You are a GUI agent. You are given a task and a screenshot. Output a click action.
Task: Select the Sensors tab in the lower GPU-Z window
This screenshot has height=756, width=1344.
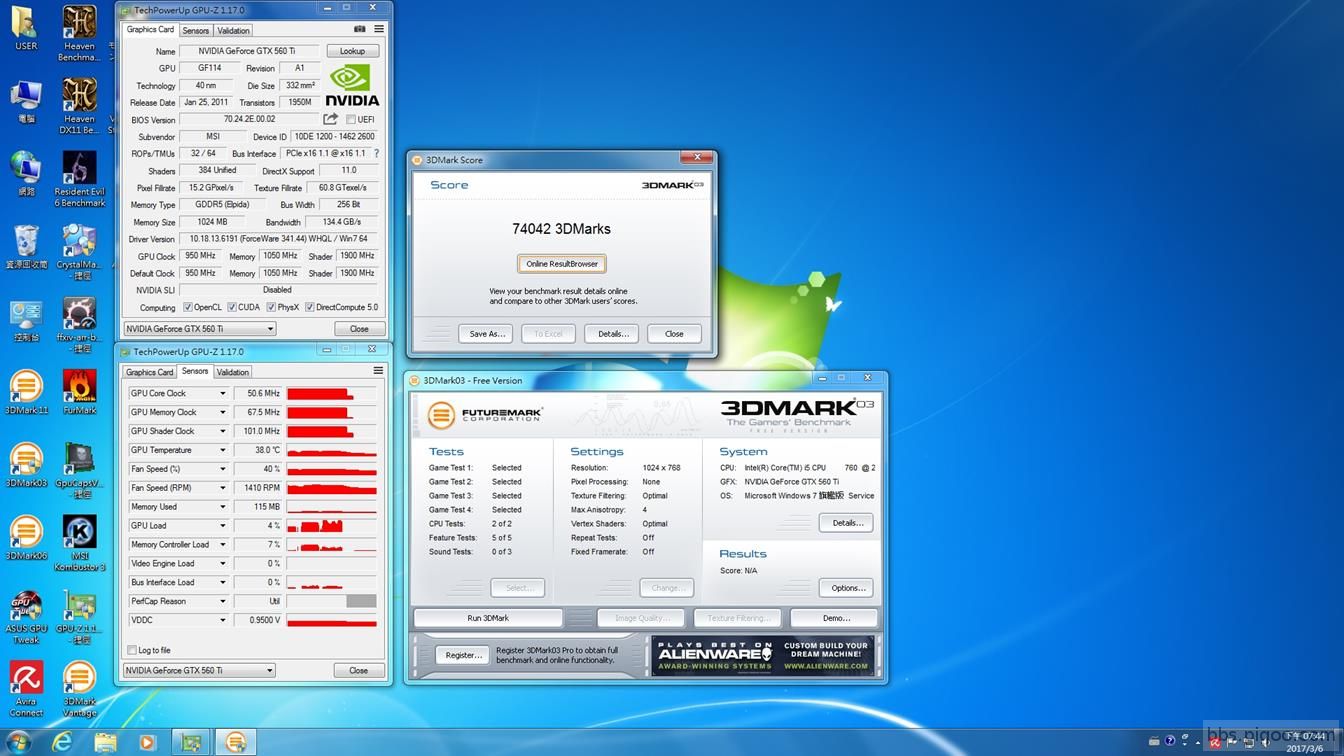tap(195, 371)
